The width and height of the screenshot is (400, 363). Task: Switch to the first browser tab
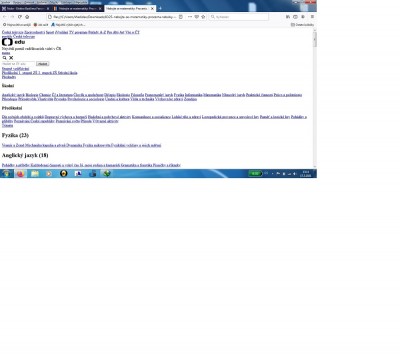pyautogui.click(x=26, y=8)
